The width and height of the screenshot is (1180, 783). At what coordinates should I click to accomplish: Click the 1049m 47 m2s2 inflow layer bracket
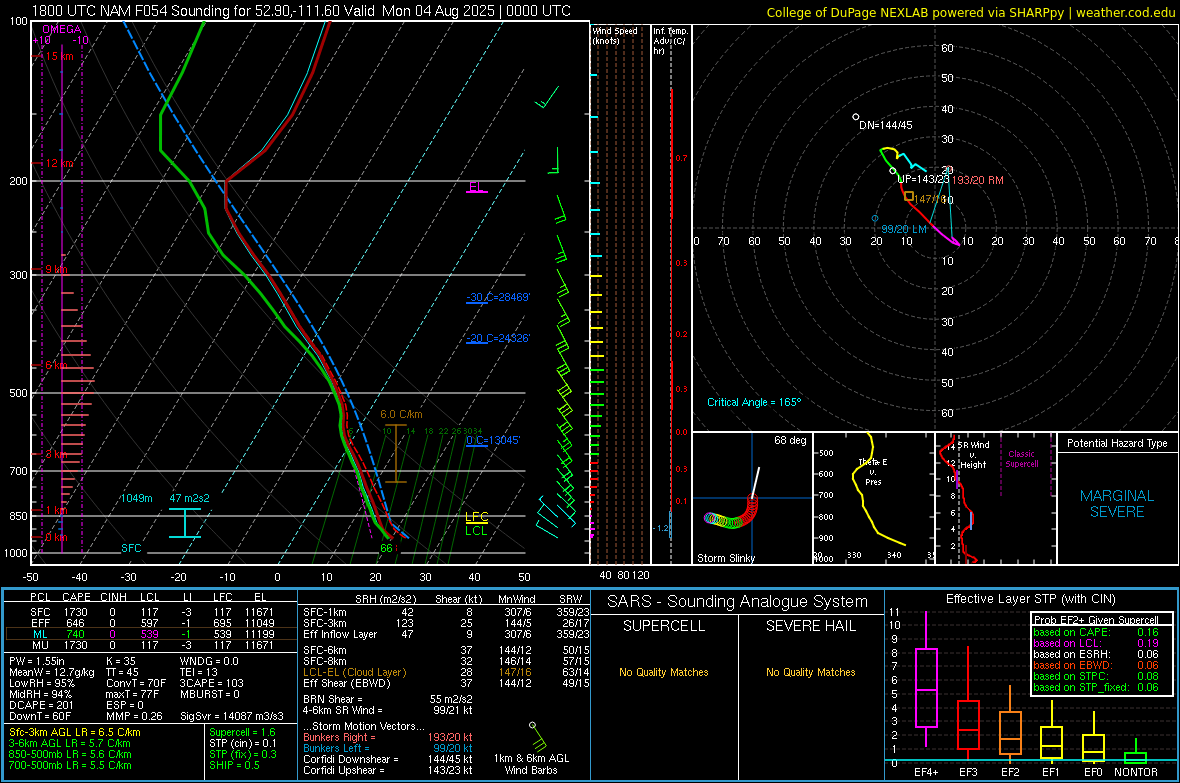pyautogui.click(x=185, y=523)
